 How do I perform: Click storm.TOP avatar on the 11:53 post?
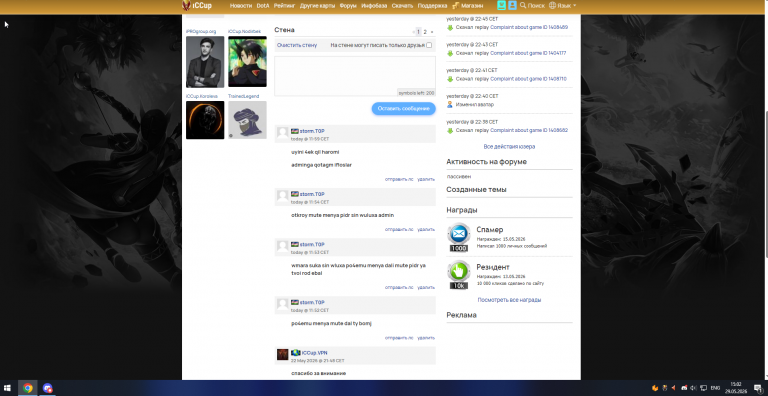(x=282, y=246)
